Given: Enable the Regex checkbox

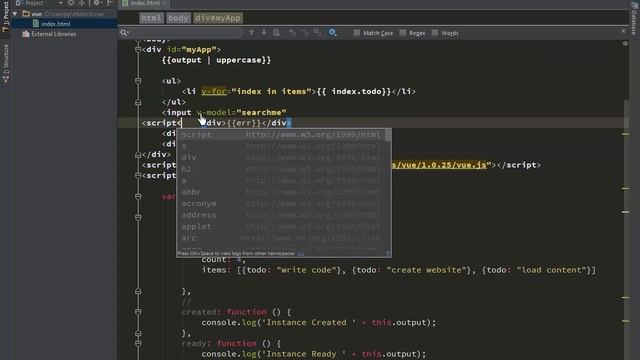Looking at the screenshot, I should coord(402,33).
